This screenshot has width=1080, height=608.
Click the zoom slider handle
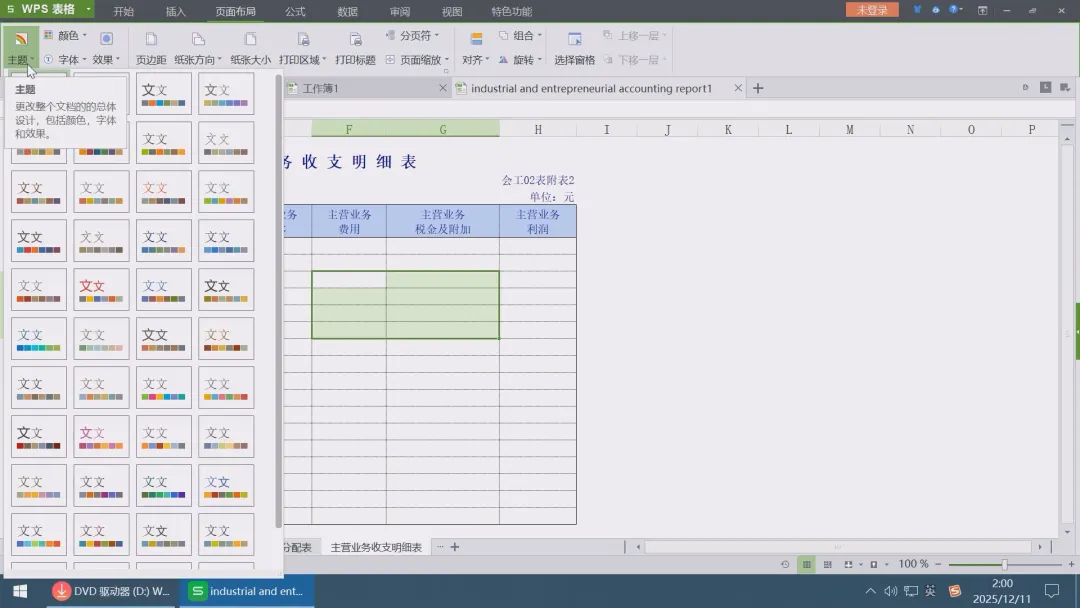pos(1004,565)
